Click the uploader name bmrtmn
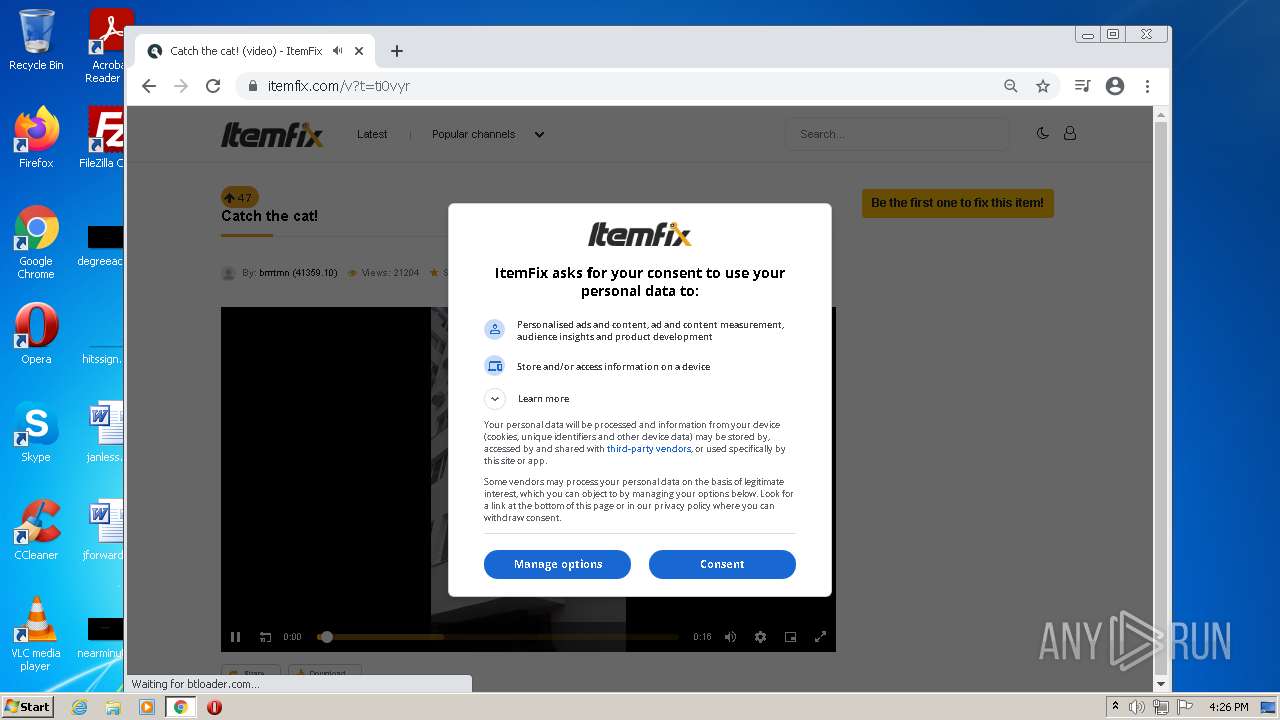The image size is (1280, 720). point(298,273)
